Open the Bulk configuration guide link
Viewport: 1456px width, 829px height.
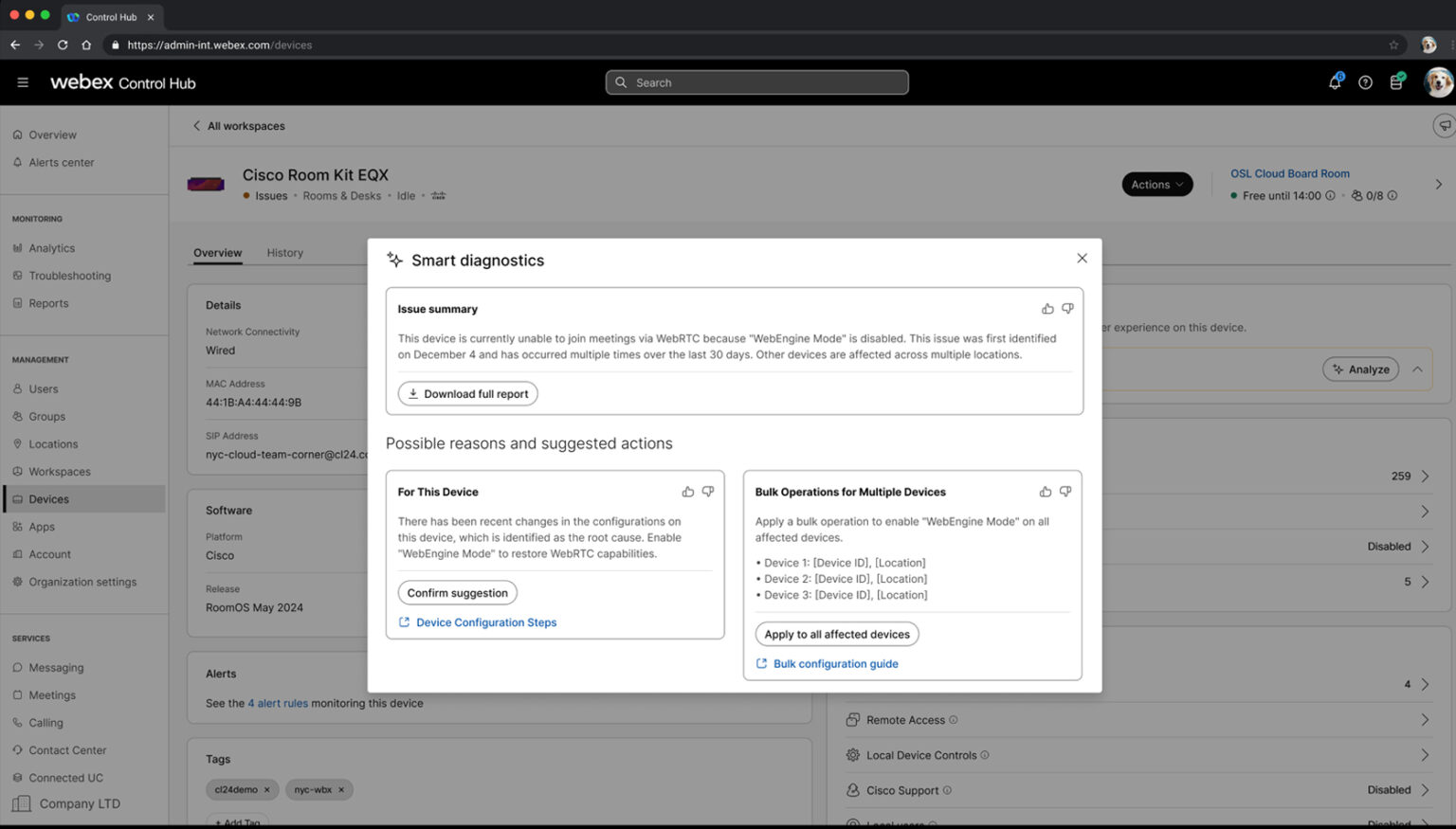pyautogui.click(x=835, y=663)
